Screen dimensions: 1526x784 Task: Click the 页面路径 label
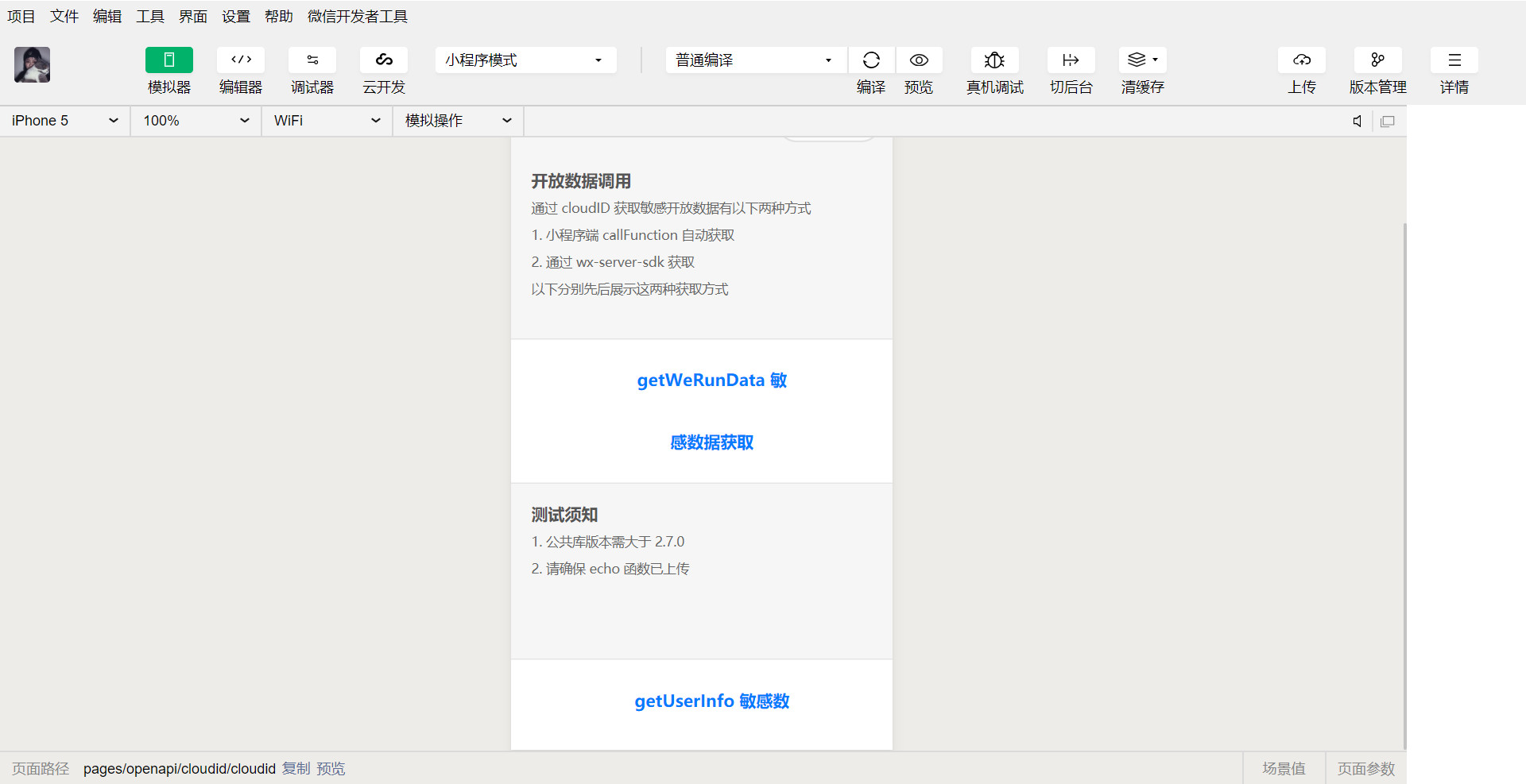(41, 769)
